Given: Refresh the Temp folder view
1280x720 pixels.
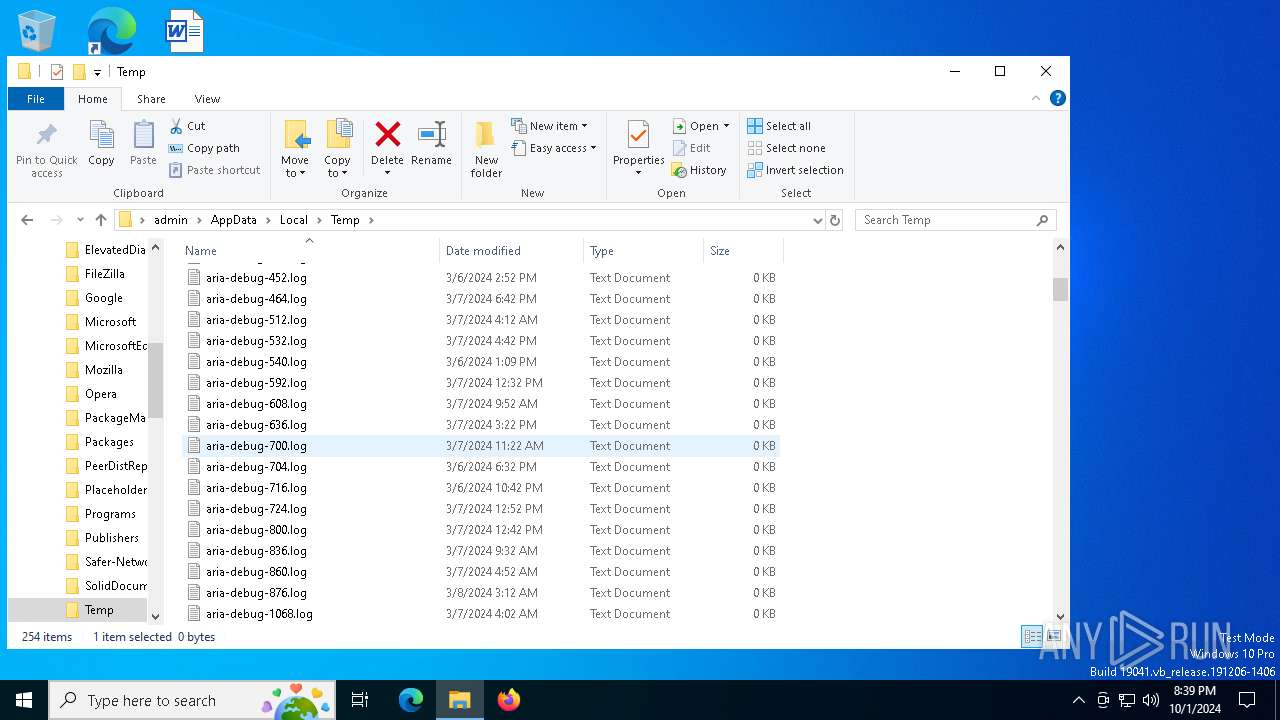Looking at the screenshot, I should [835, 220].
